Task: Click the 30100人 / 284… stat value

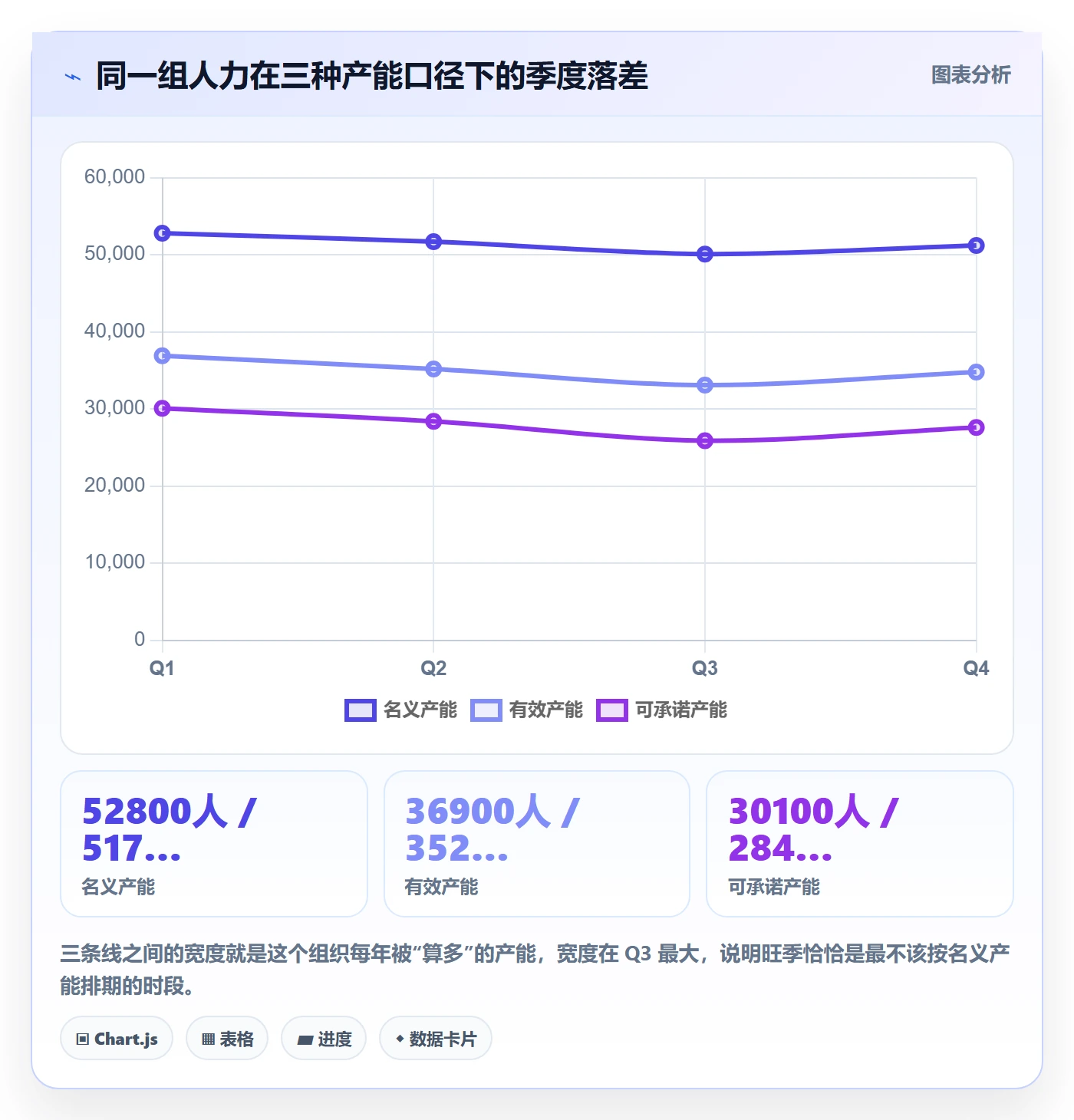Action: pos(813,830)
